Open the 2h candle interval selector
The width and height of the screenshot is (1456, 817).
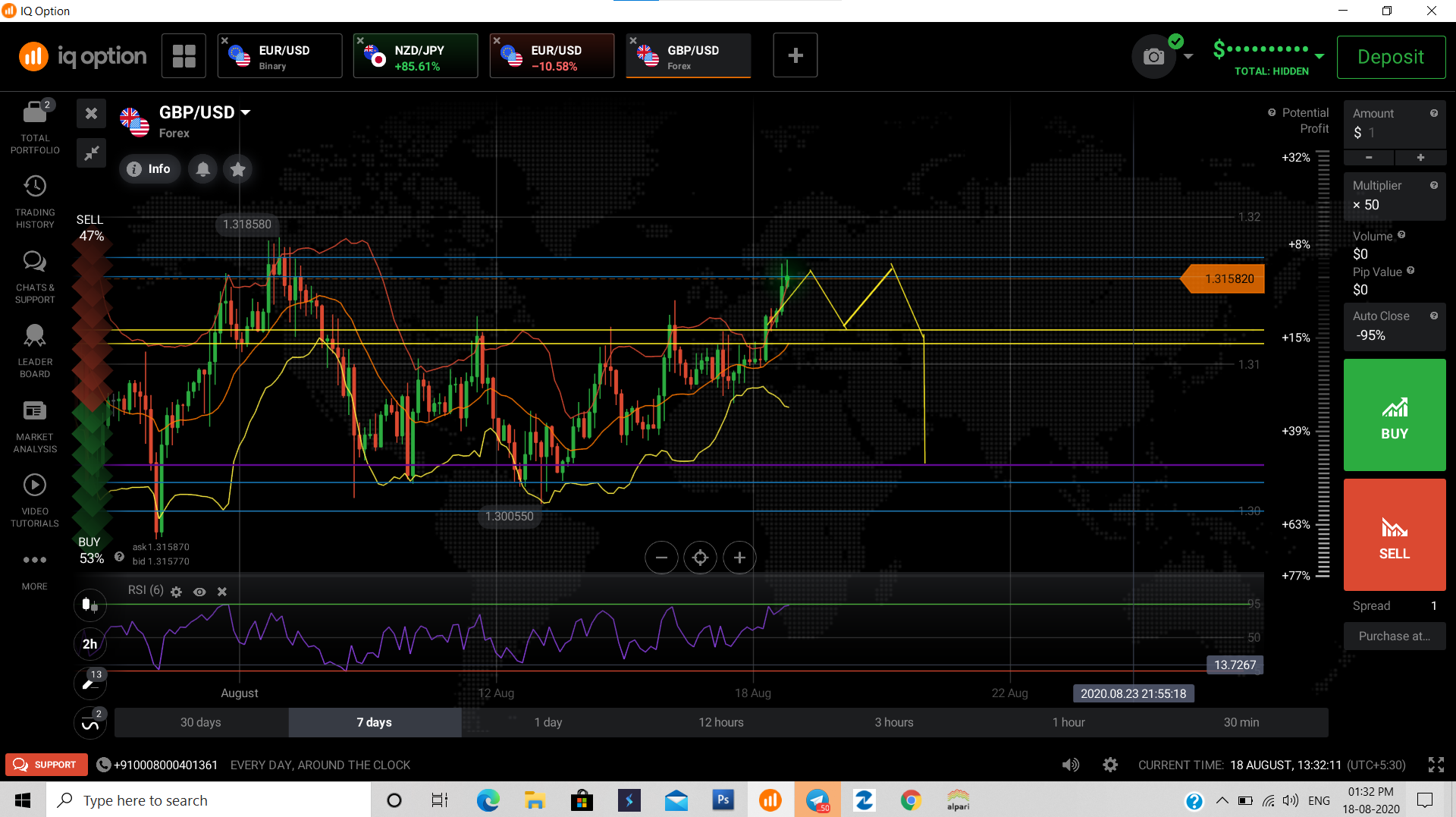90,644
